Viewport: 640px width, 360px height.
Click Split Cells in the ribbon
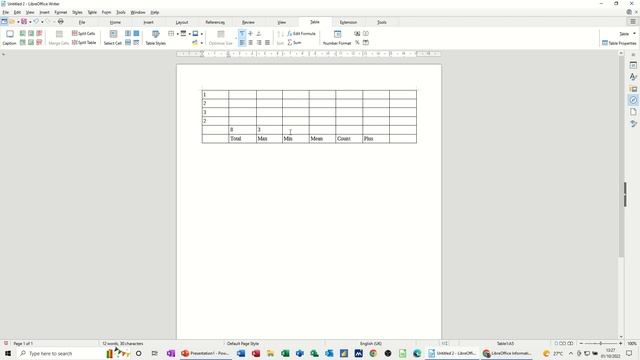point(84,33)
